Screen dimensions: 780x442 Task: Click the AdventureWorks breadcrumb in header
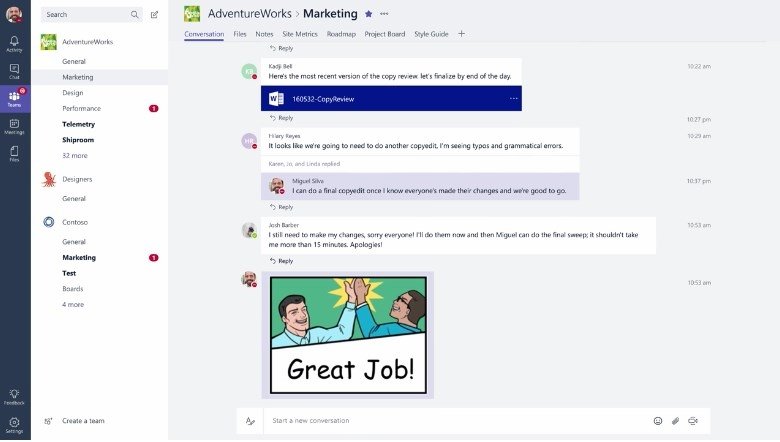point(250,14)
